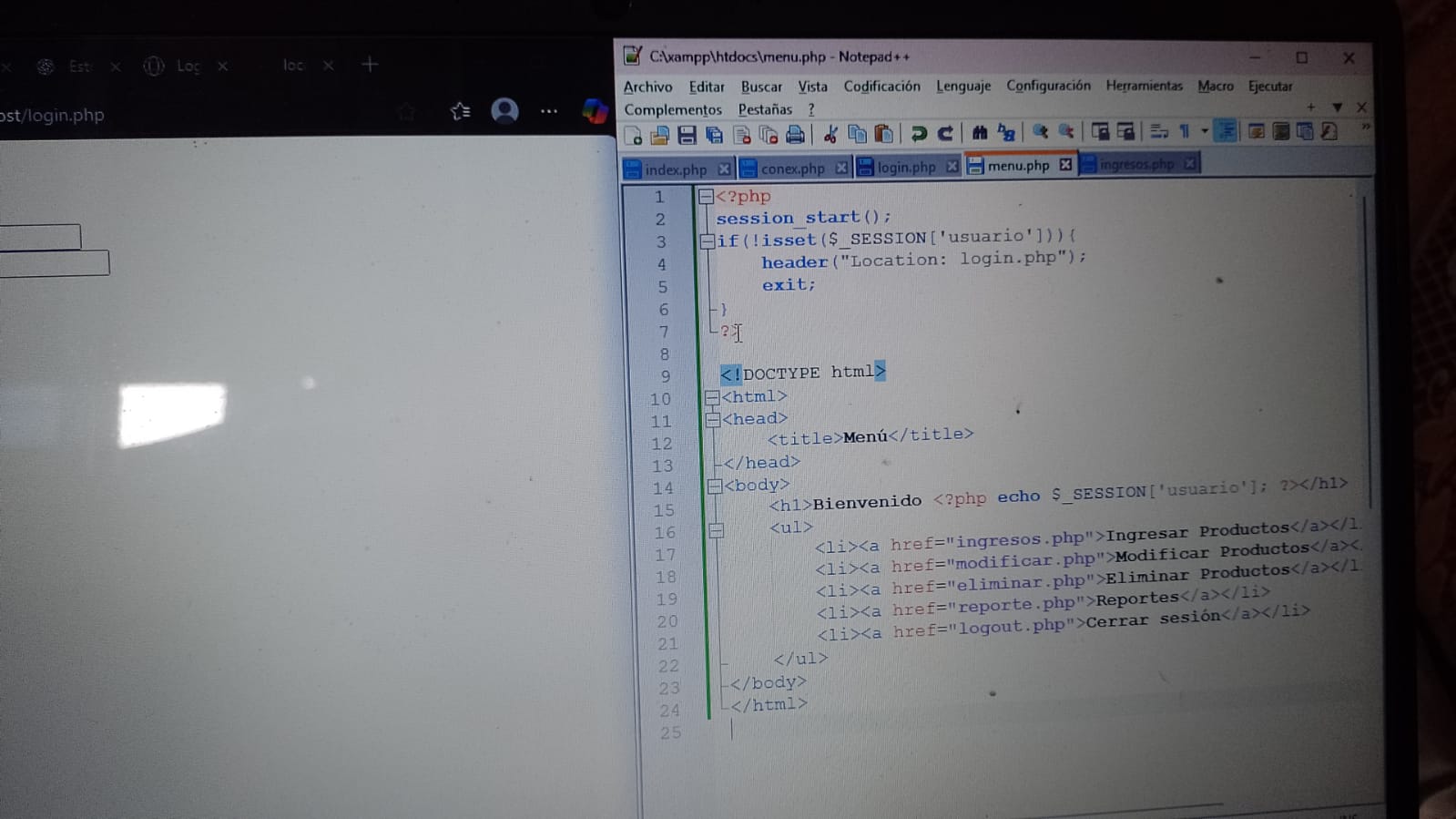Click the Open file folder icon
The width and height of the screenshot is (1456, 819).
(659, 136)
